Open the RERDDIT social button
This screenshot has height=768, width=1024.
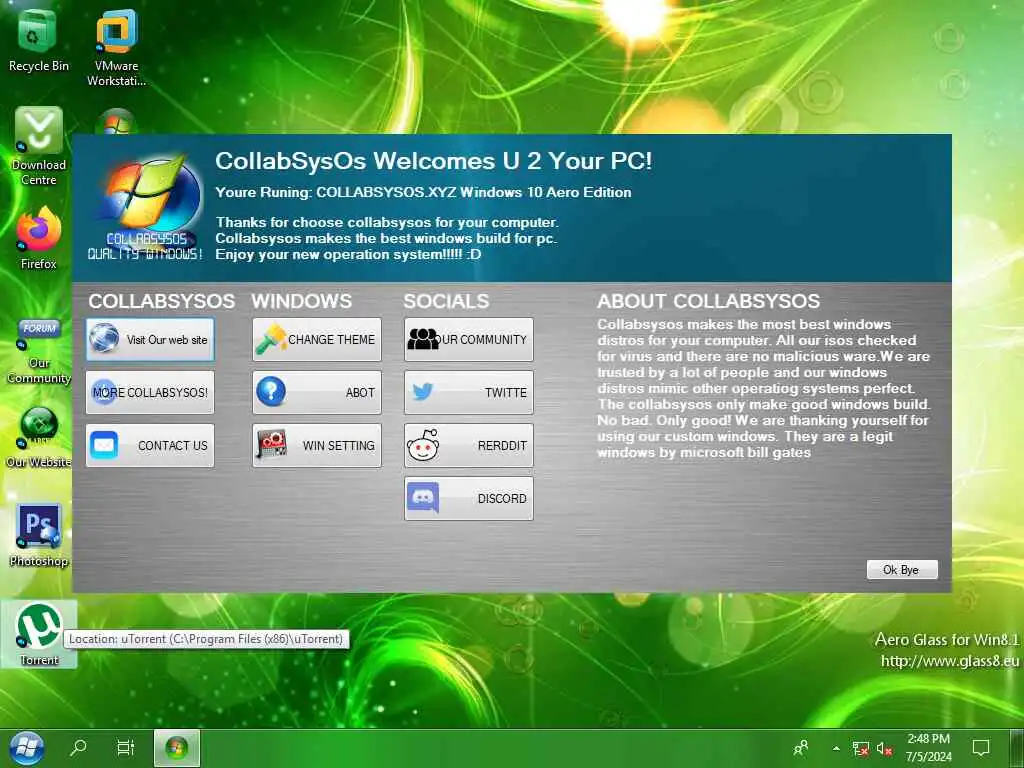coord(468,445)
